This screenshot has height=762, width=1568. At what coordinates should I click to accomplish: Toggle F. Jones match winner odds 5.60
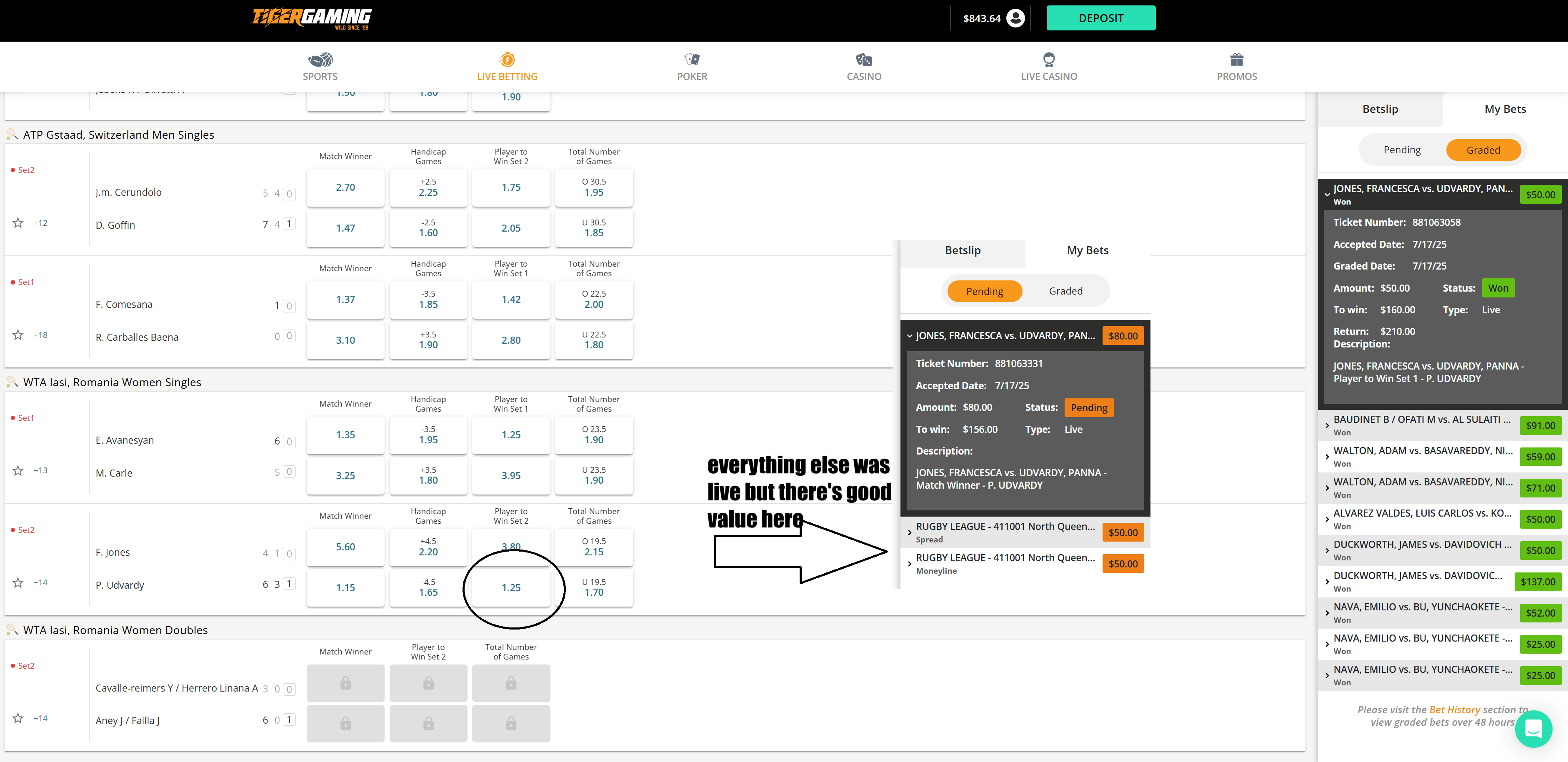click(x=345, y=547)
